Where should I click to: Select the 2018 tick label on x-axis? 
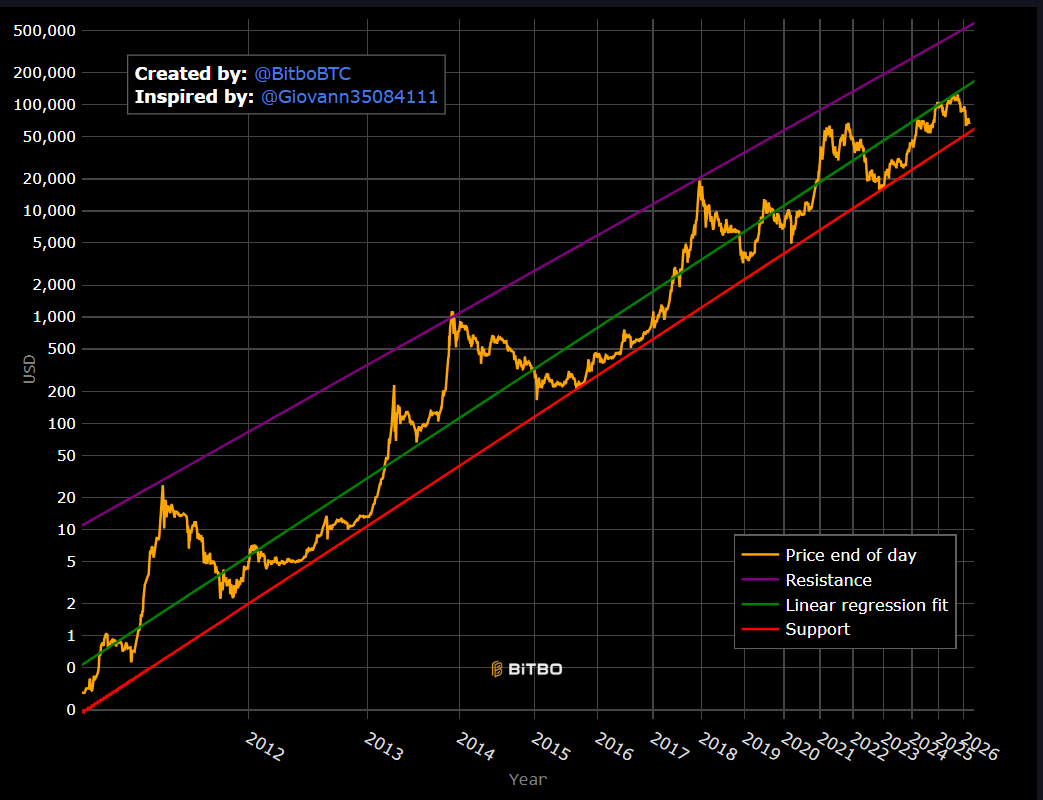[x=718, y=746]
